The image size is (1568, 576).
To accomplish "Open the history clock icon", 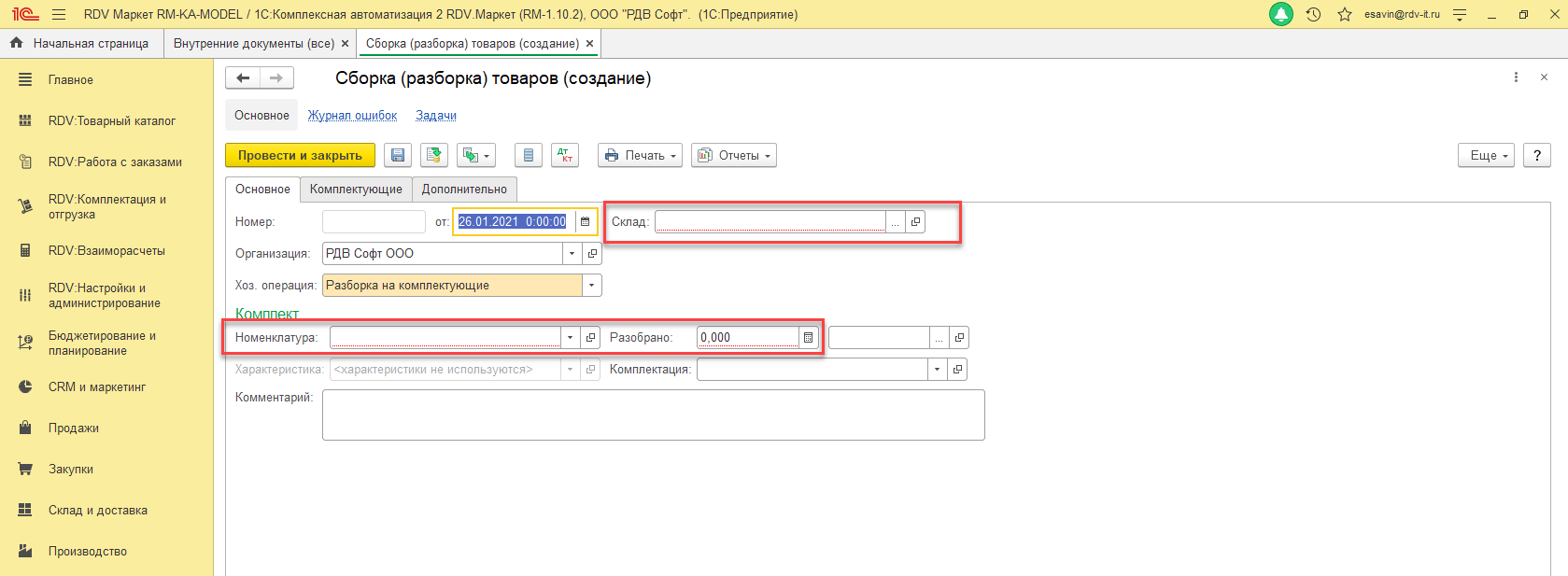I will coord(1313,15).
